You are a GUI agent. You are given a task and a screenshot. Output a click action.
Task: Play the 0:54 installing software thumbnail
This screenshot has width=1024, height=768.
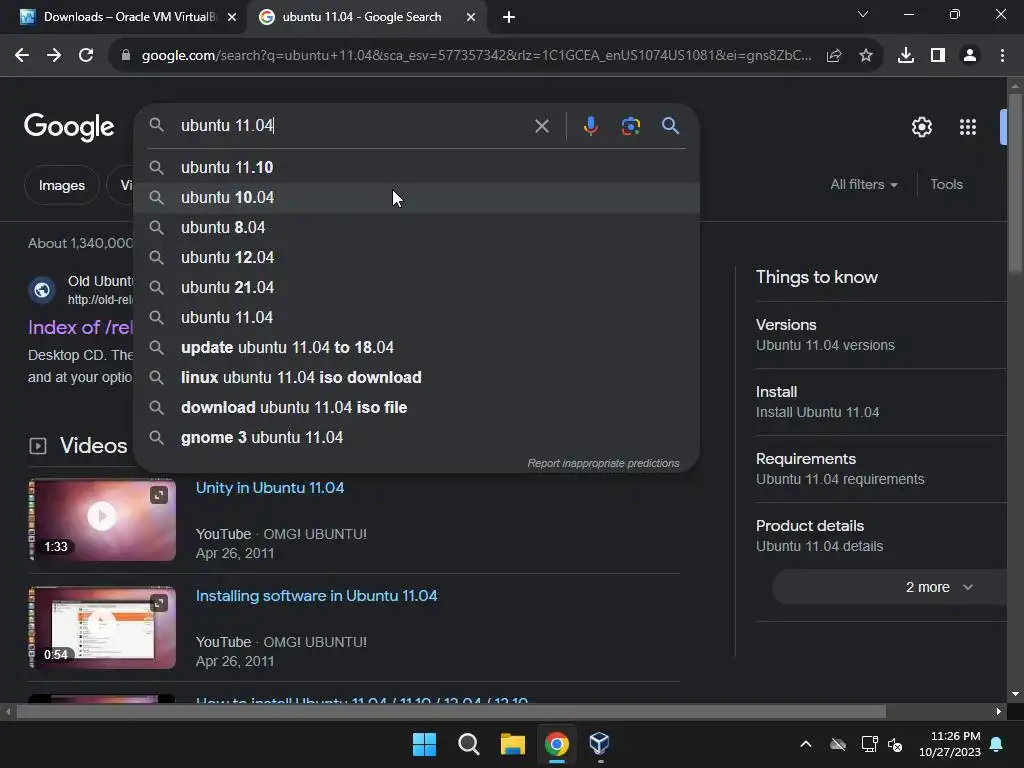click(x=103, y=628)
